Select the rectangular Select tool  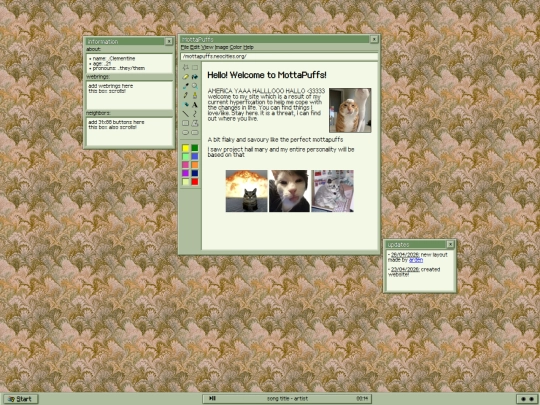[195, 68]
